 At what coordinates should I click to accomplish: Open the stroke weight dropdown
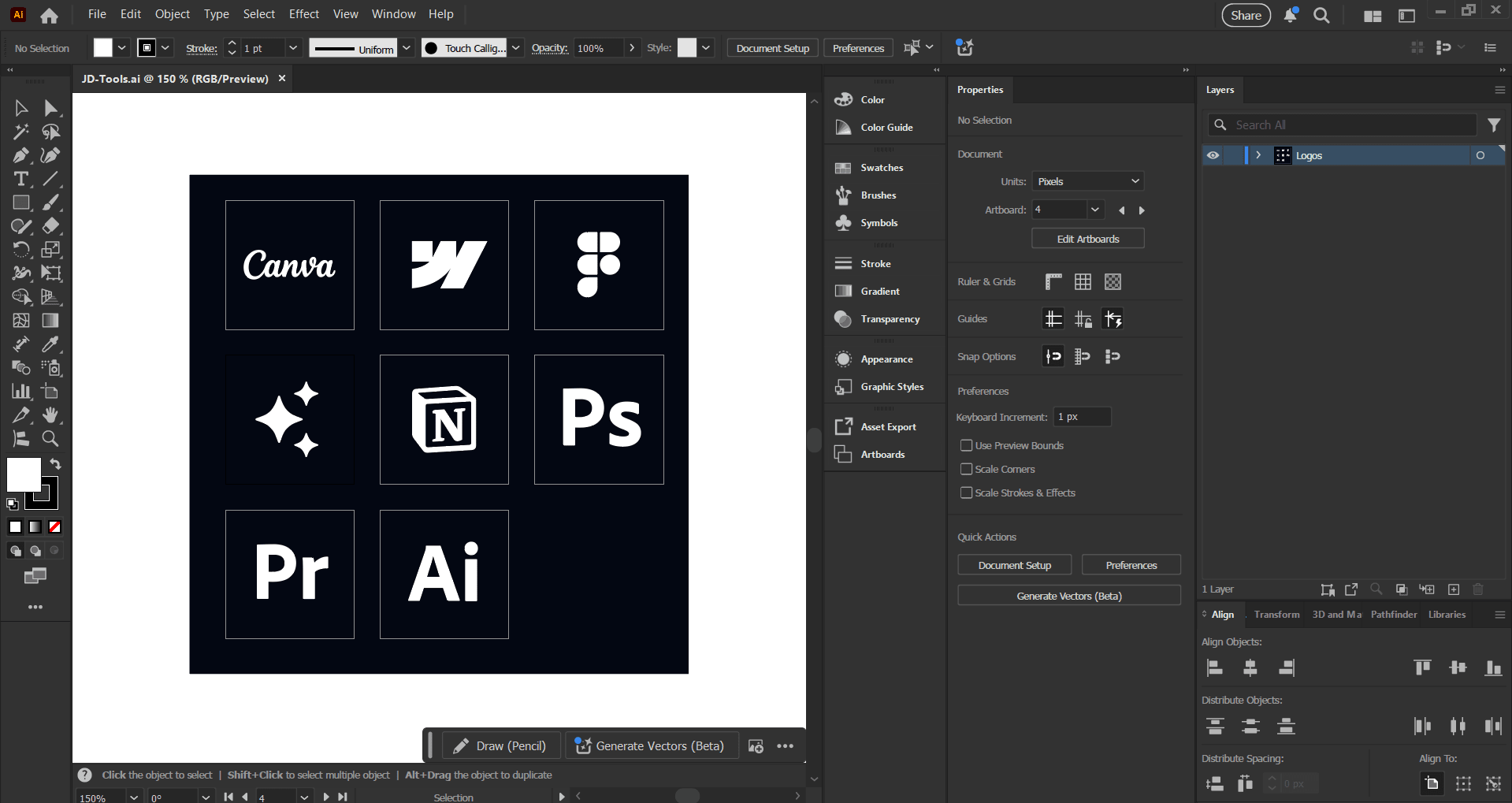pyautogui.click(x=293, y=48)
